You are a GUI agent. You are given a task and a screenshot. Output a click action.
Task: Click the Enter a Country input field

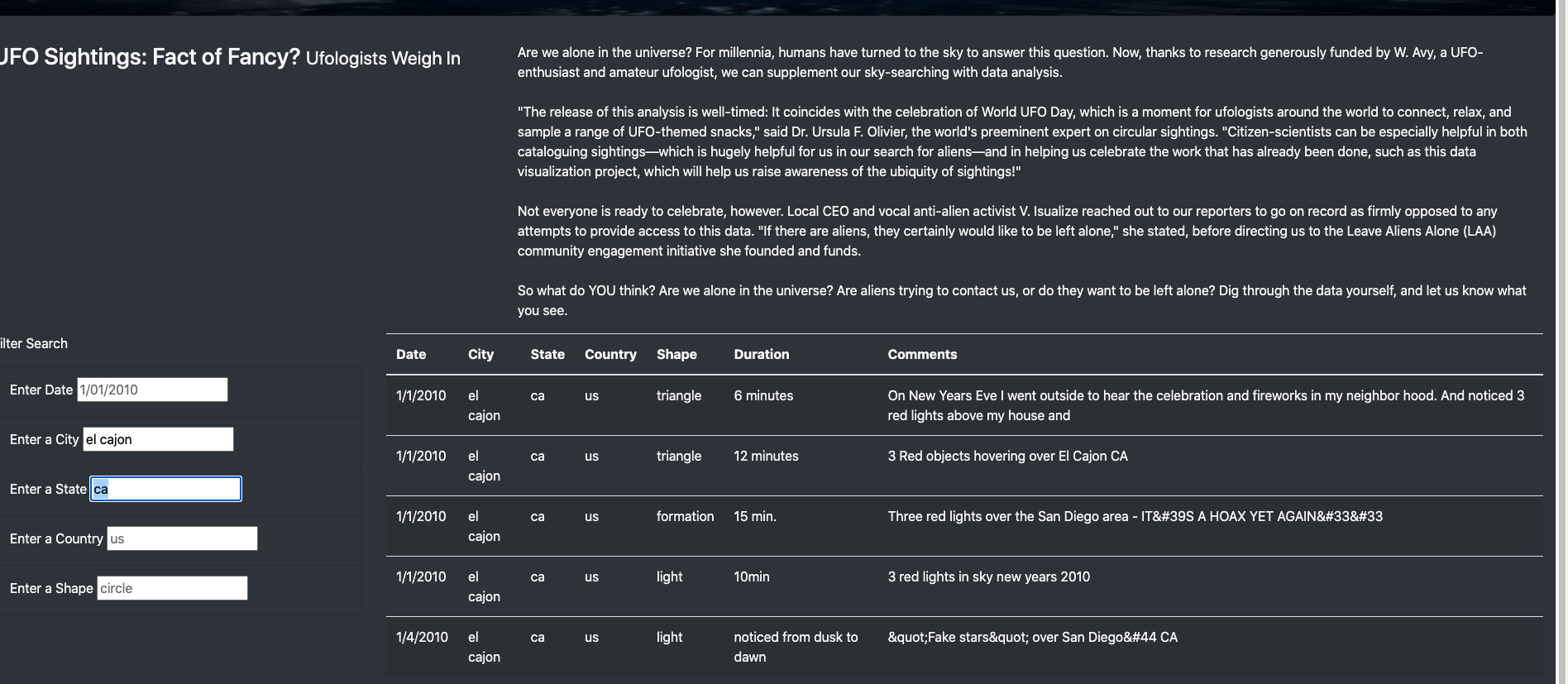click(181, 538)
